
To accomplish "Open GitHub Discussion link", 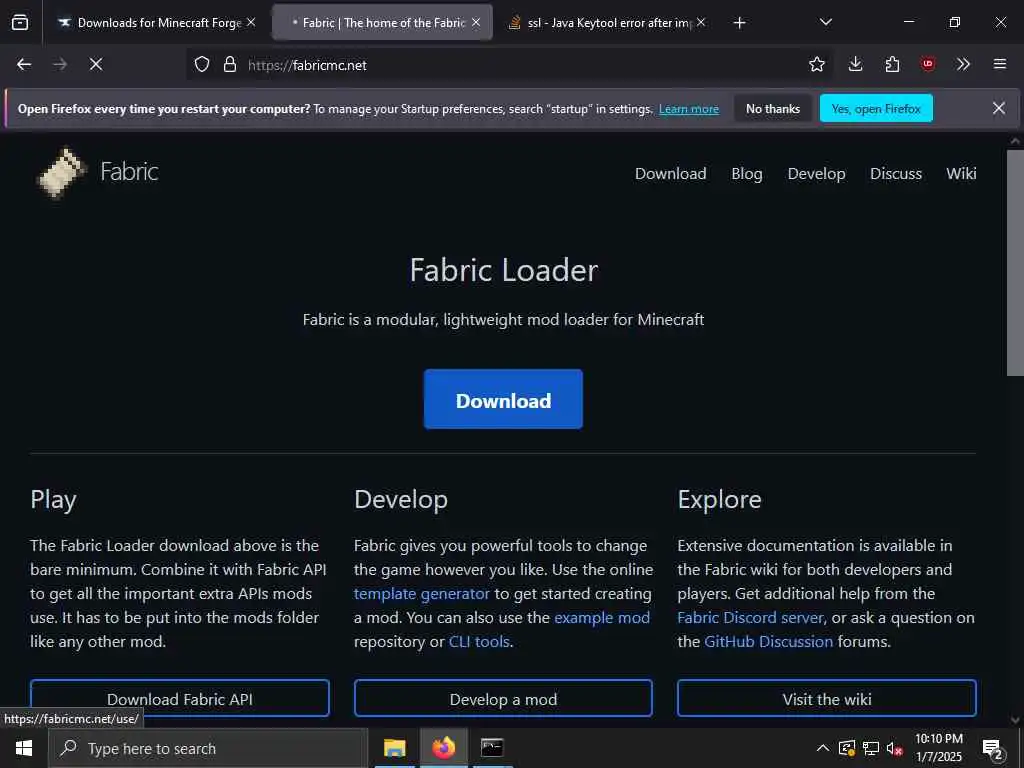I will click(769, 642).
